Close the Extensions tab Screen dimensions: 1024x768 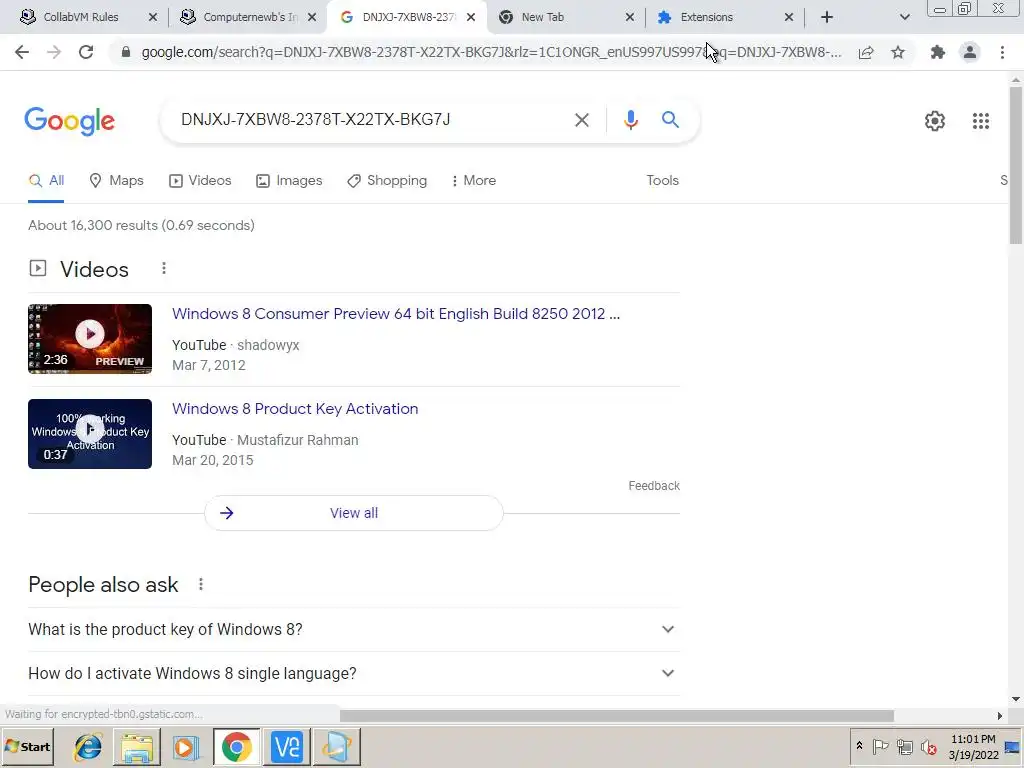[789, 17]
